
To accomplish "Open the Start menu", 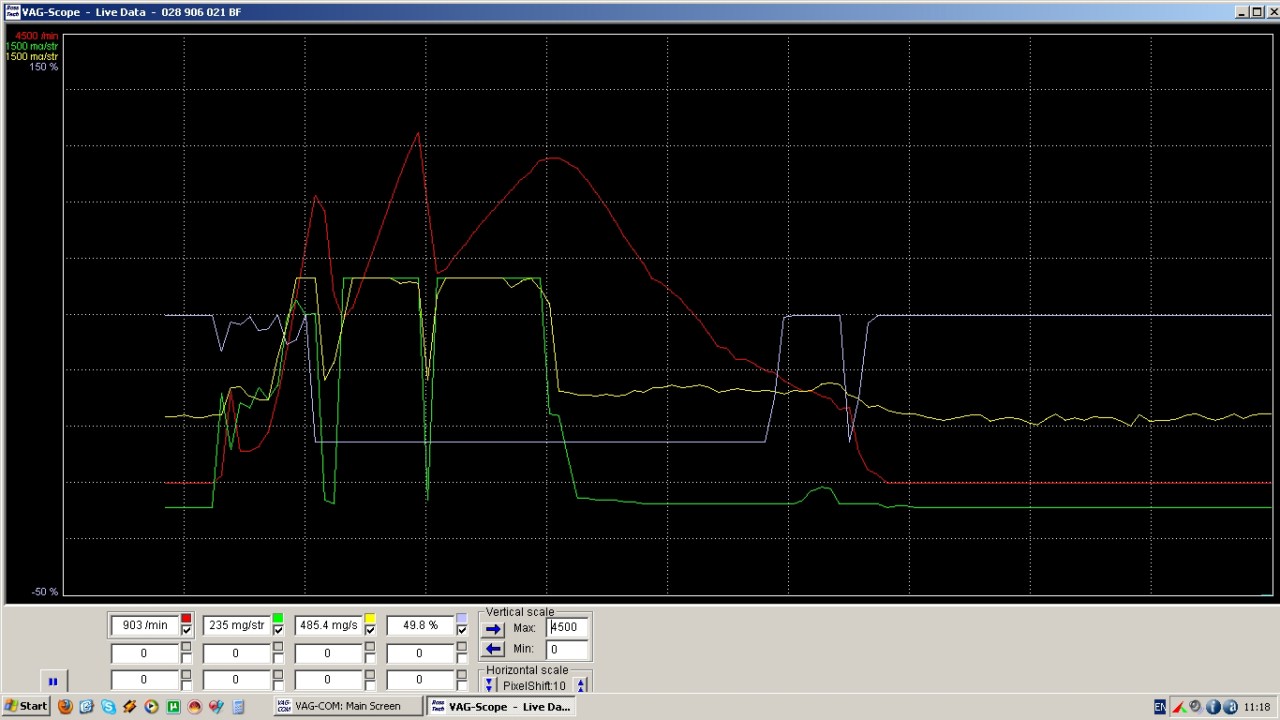I will point(25,706).
